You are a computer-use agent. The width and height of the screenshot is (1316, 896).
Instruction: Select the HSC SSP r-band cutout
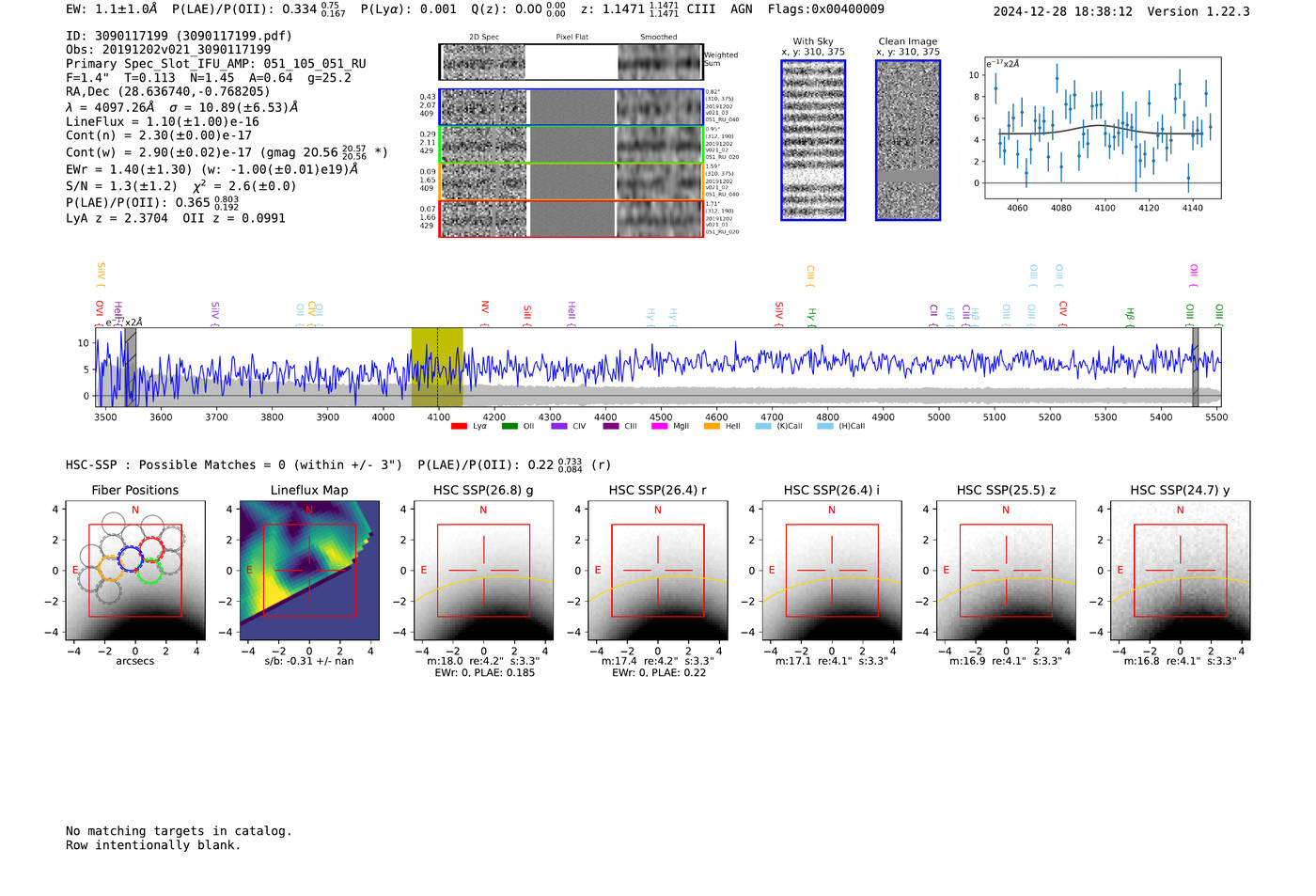pyautogui.click(x=657, y=571)
